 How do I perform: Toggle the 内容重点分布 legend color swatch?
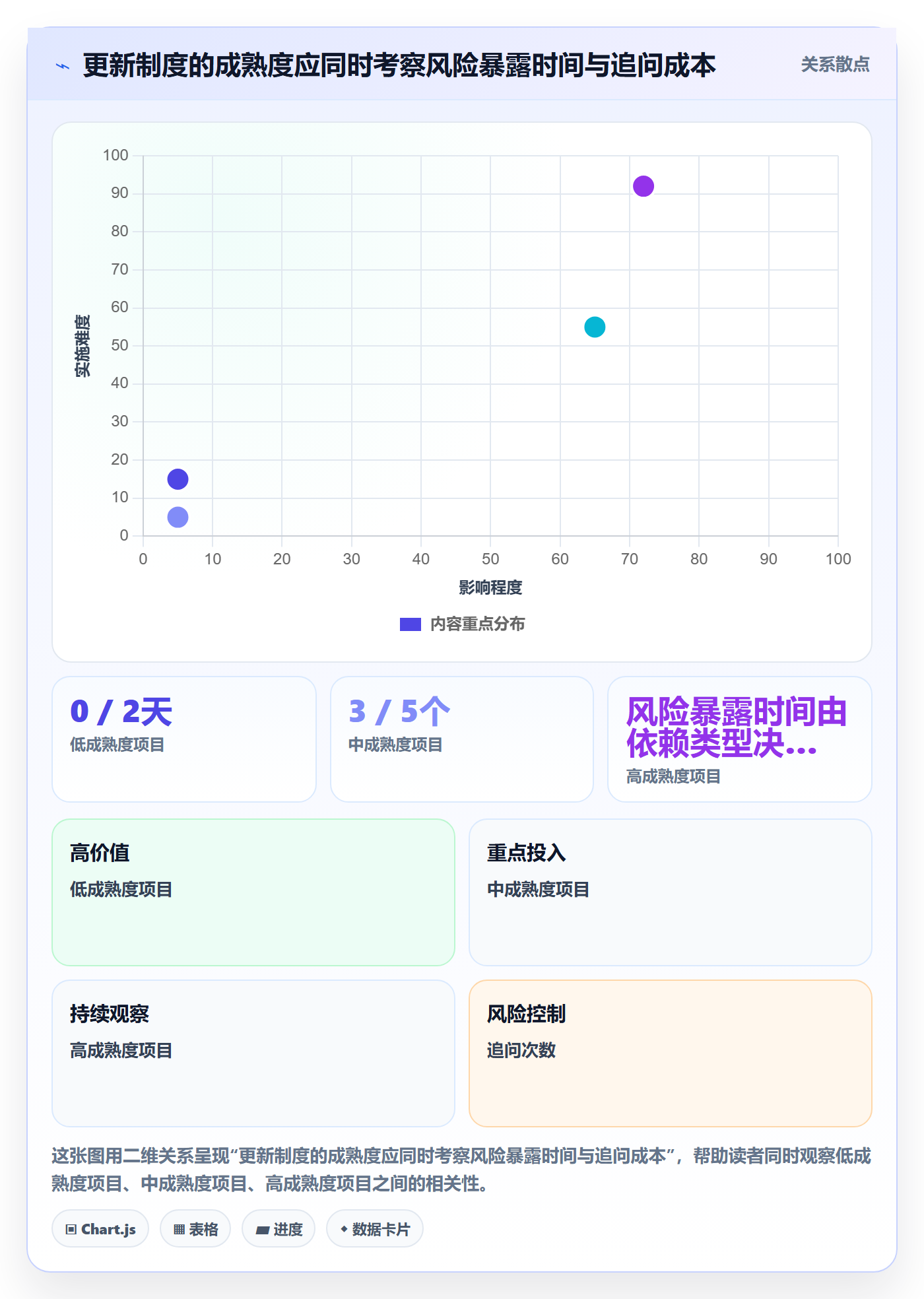[410, 624]
